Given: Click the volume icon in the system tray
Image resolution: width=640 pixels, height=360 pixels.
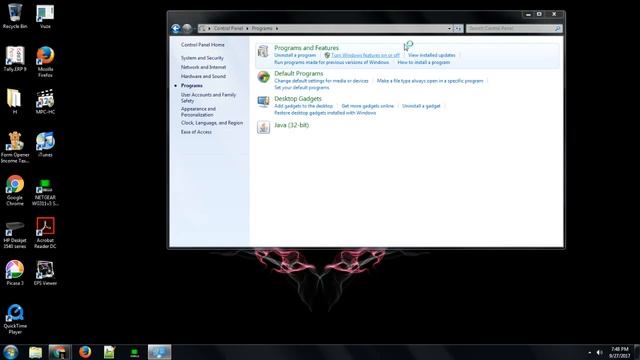Looking at the screenshot, I should [600, 352].
